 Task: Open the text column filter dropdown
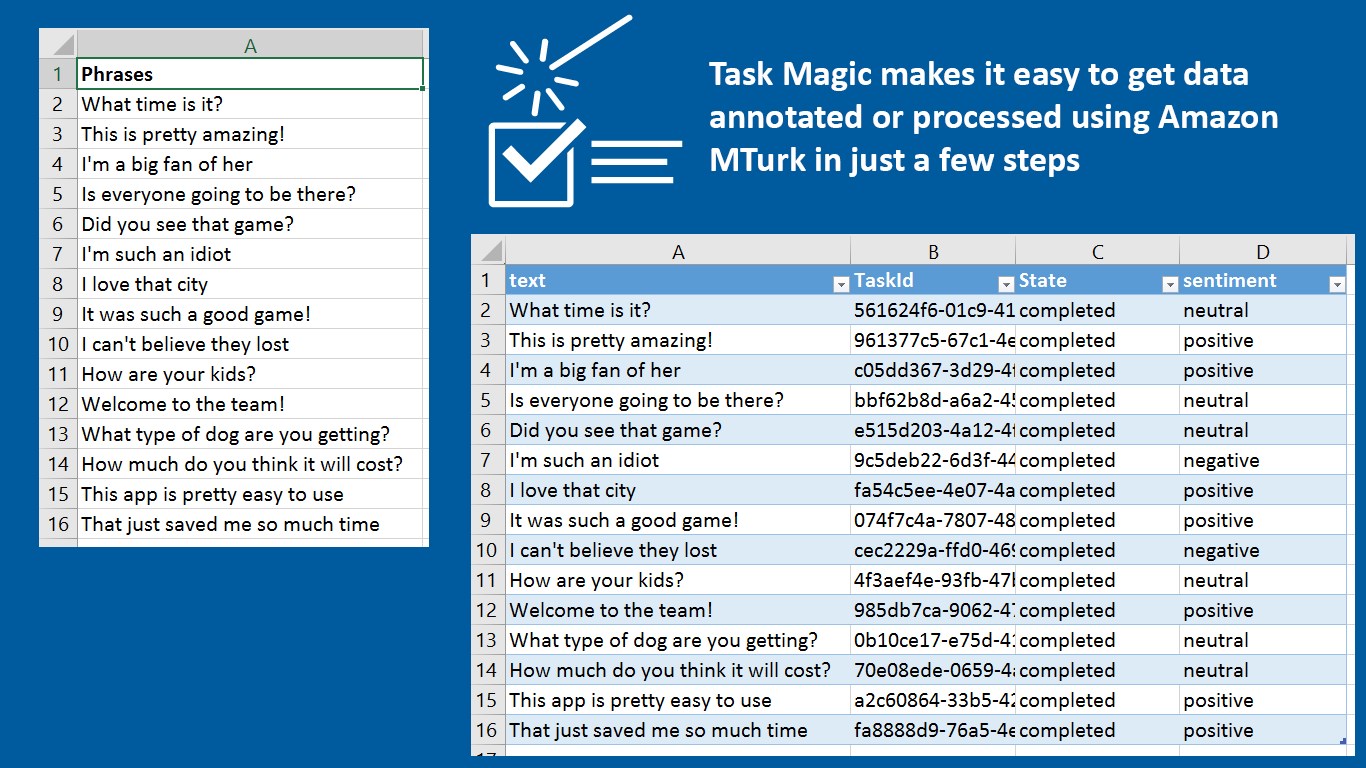(x=841, y=285)
